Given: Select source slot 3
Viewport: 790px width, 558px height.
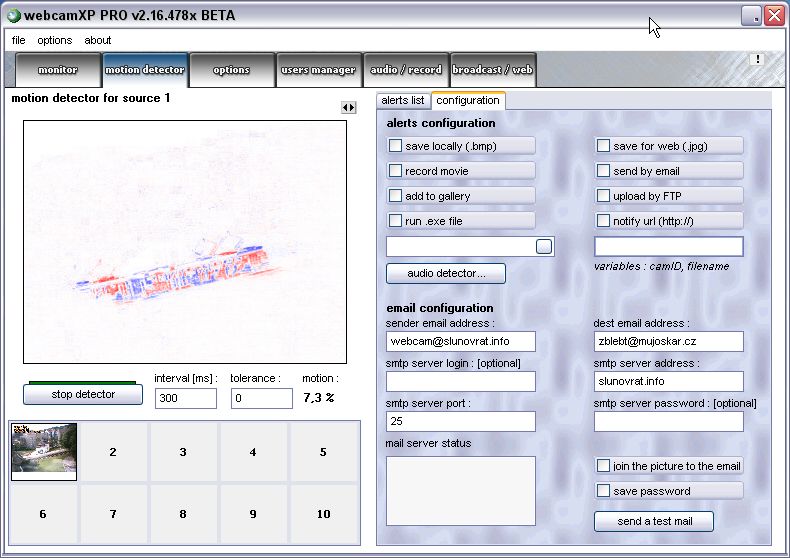Looking at the screenshot, I should 183,452.
